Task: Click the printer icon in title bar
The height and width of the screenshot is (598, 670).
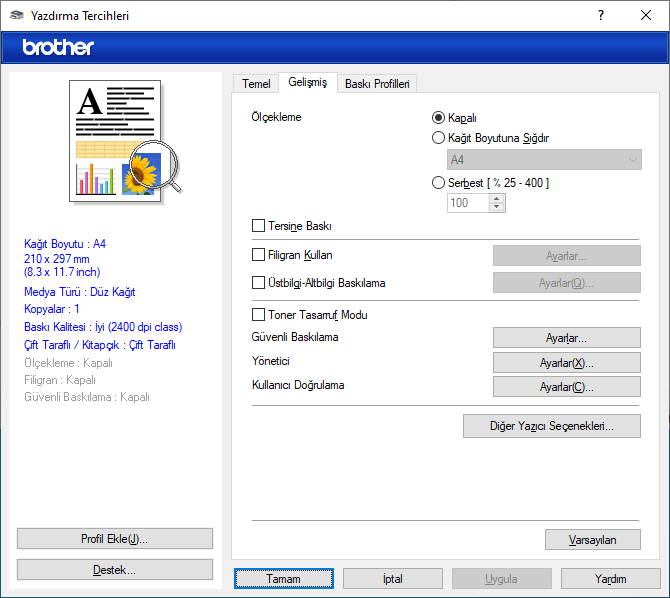Action: (15, 15)
